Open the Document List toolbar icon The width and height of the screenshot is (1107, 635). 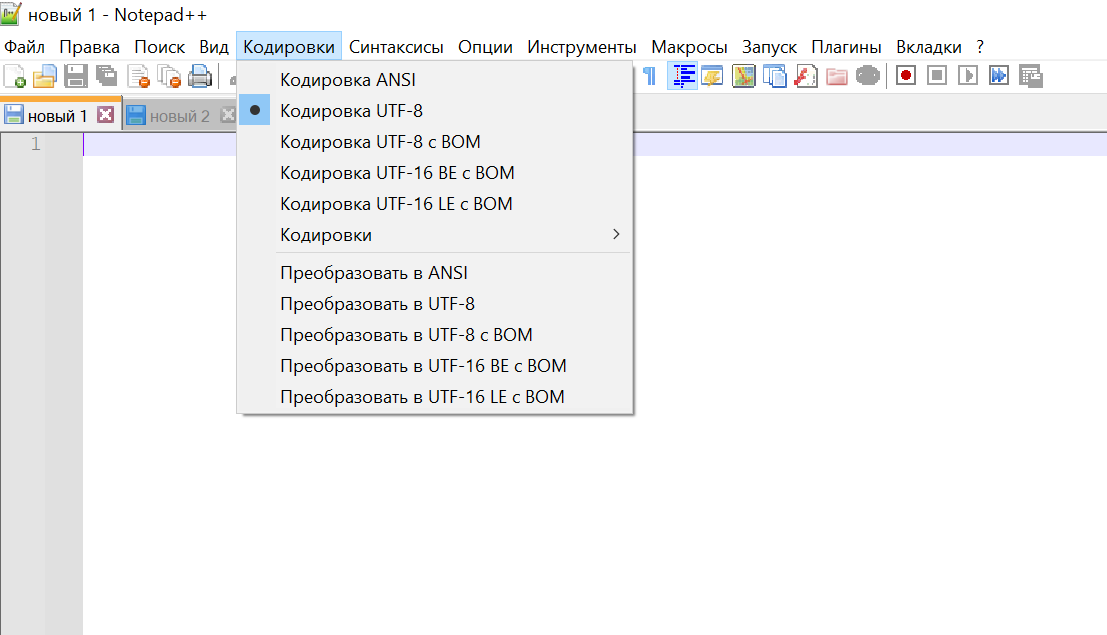tap(774, 76)
